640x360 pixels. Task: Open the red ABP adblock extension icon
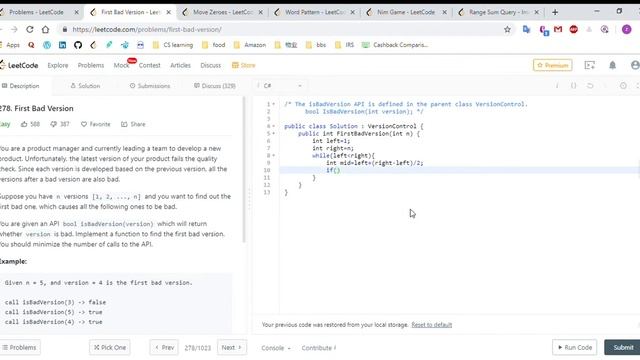(x=573, y=29)
